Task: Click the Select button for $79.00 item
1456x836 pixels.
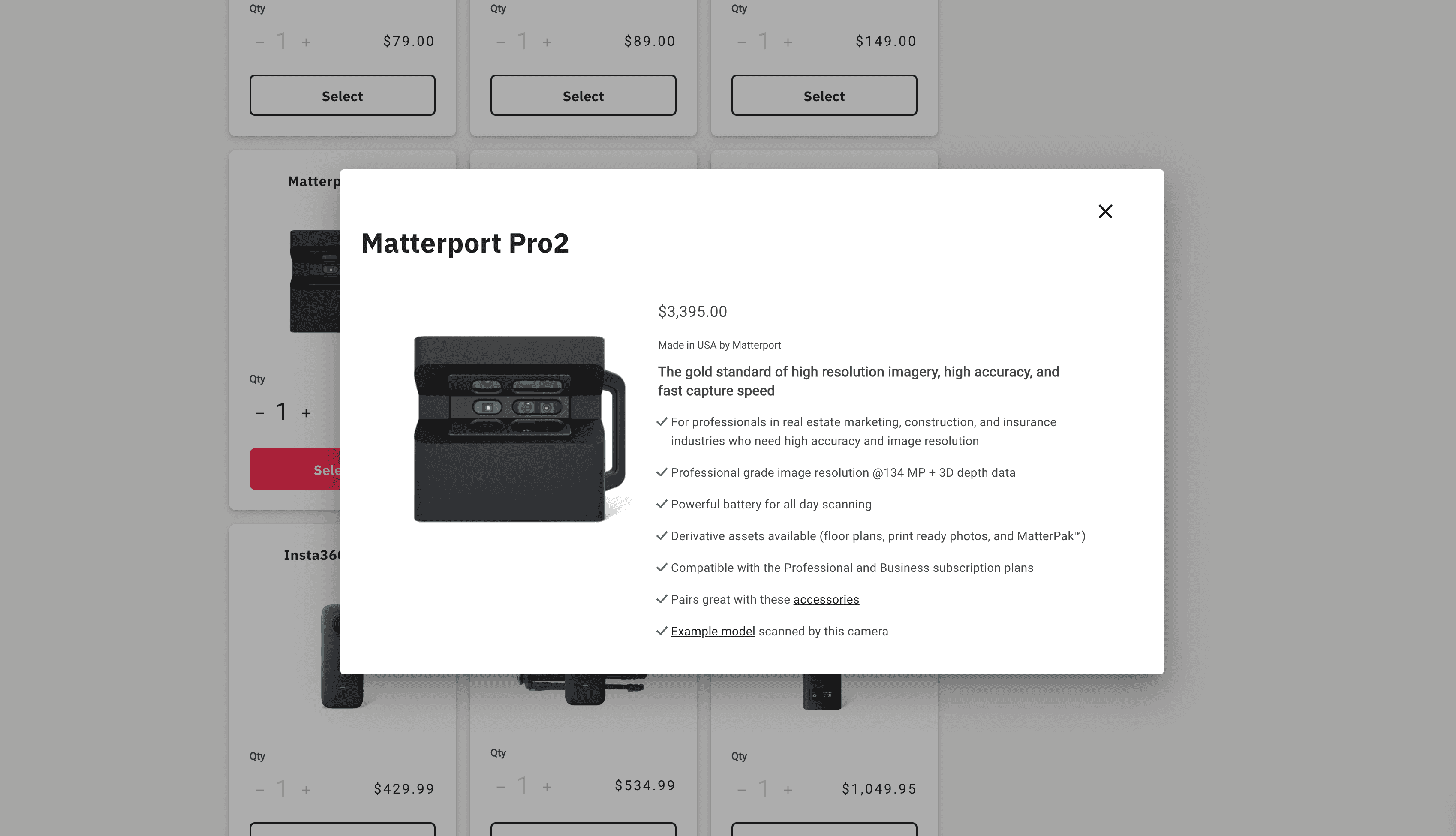Action: pos(342,95)
